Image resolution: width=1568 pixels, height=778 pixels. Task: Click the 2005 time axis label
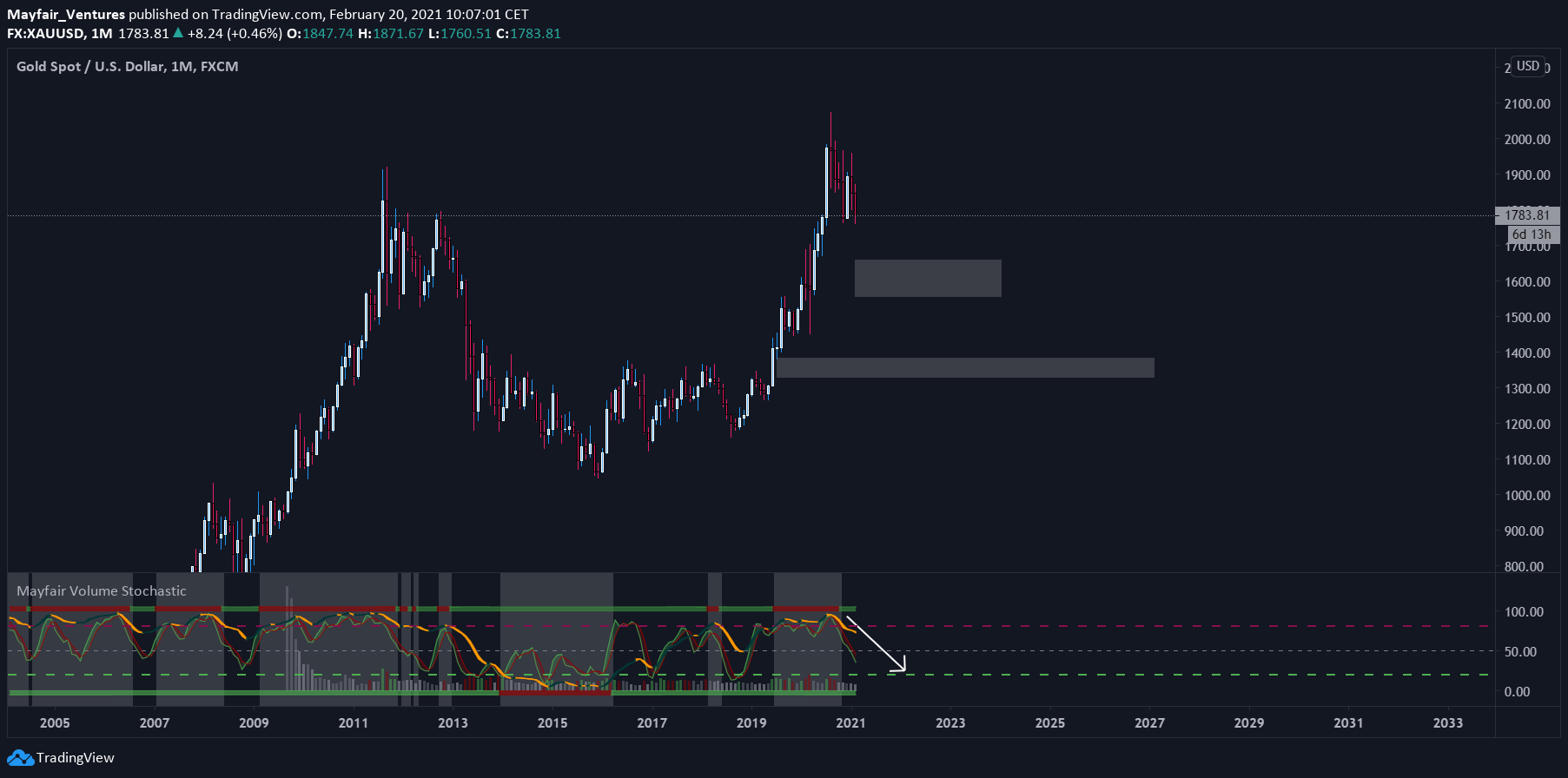tap(55, 723)
